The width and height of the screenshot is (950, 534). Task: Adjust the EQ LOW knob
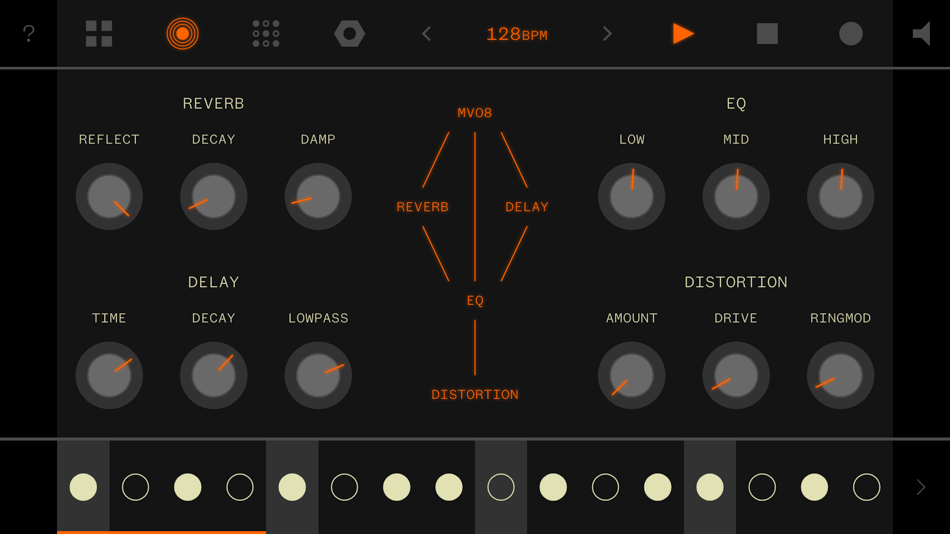(x=631, y=196)
